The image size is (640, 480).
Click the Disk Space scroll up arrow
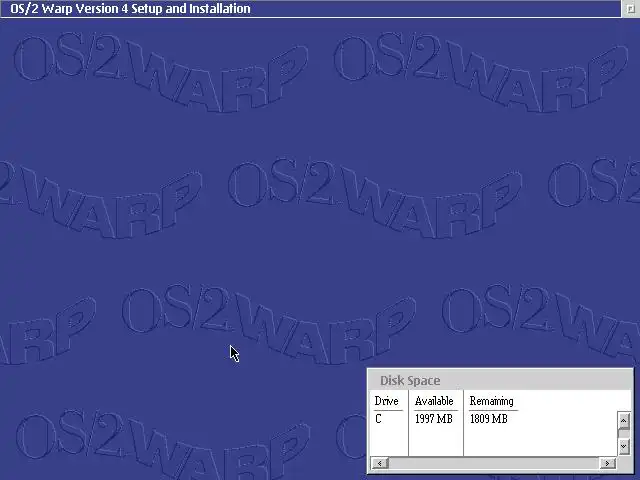click(623, 420)
